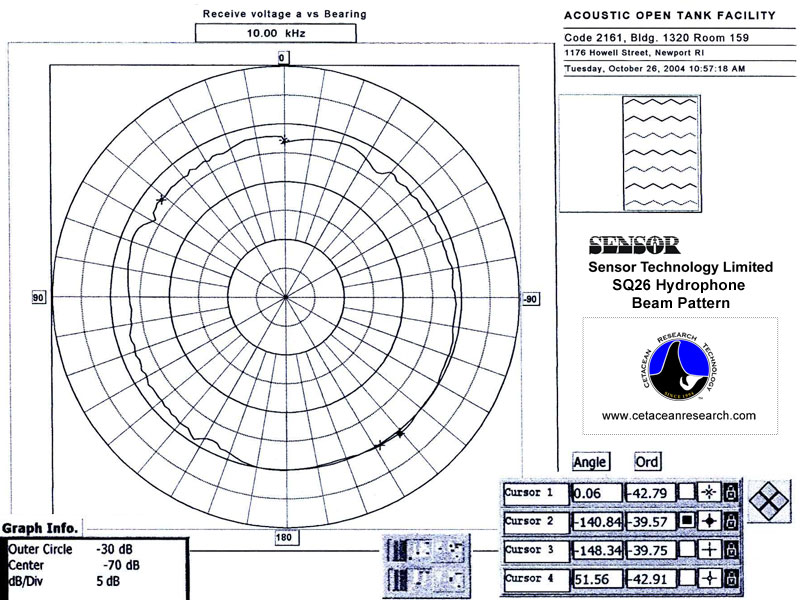The width and height of the screenshot is (800, 600).
Task: Select the cursor marker near 51 degrees
Action: point(161,199)
